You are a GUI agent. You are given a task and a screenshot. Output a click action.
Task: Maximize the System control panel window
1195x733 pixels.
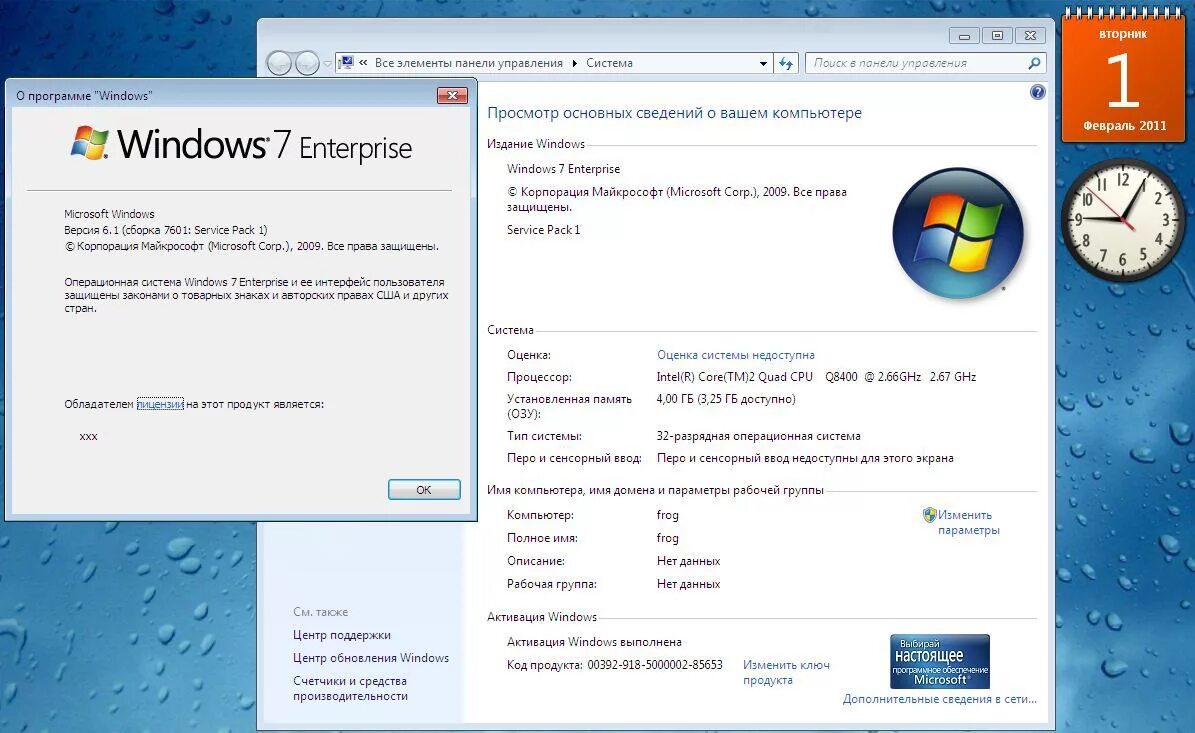click(x=997, y=36)
